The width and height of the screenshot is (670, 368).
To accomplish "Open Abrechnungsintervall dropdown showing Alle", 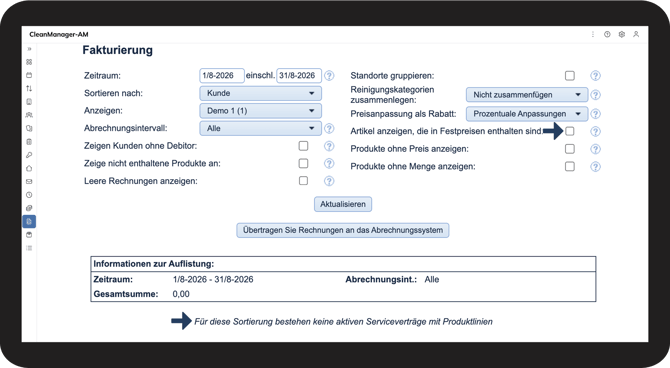I will point(261,128).
